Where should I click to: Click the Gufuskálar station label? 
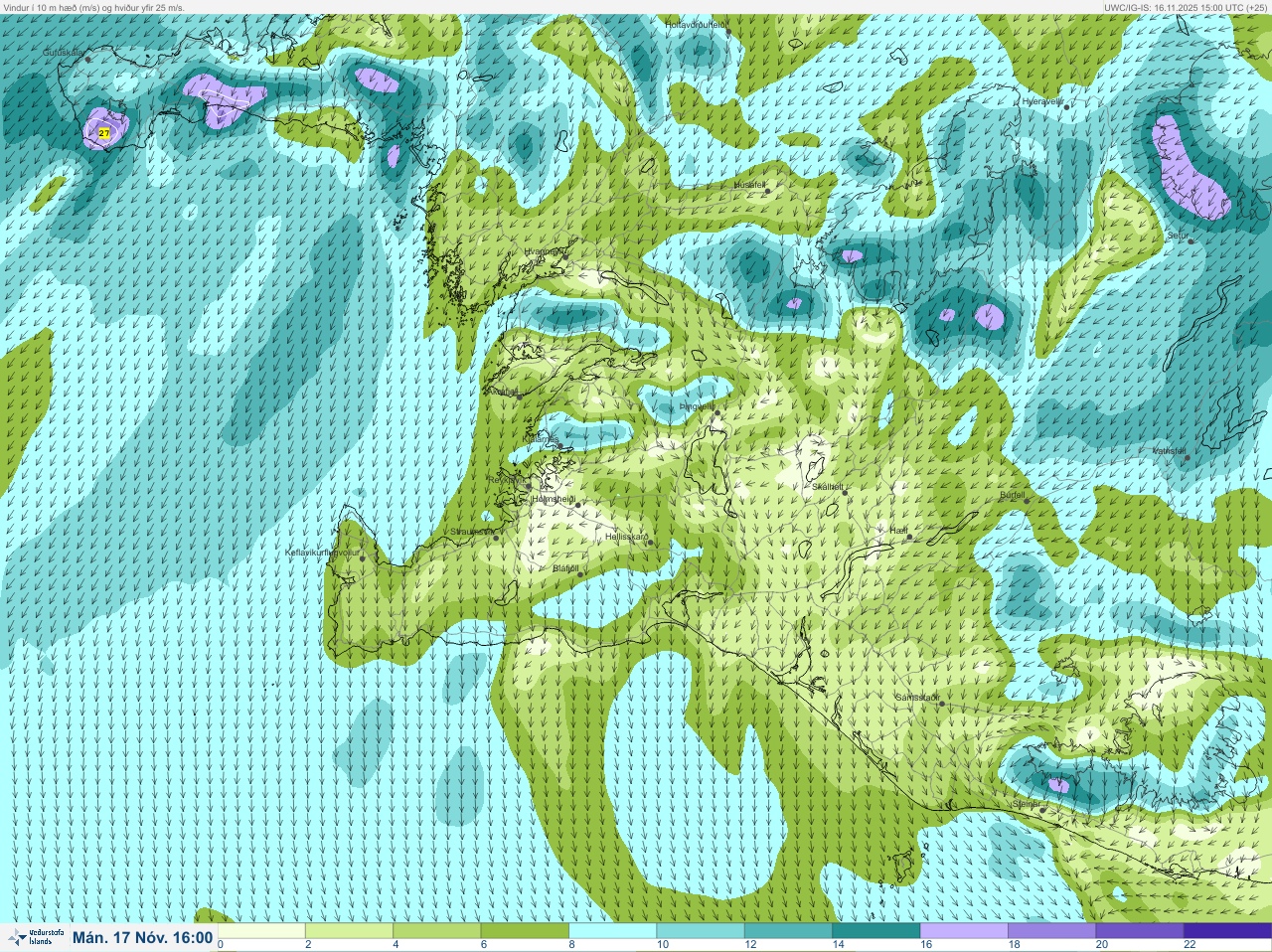63,53
